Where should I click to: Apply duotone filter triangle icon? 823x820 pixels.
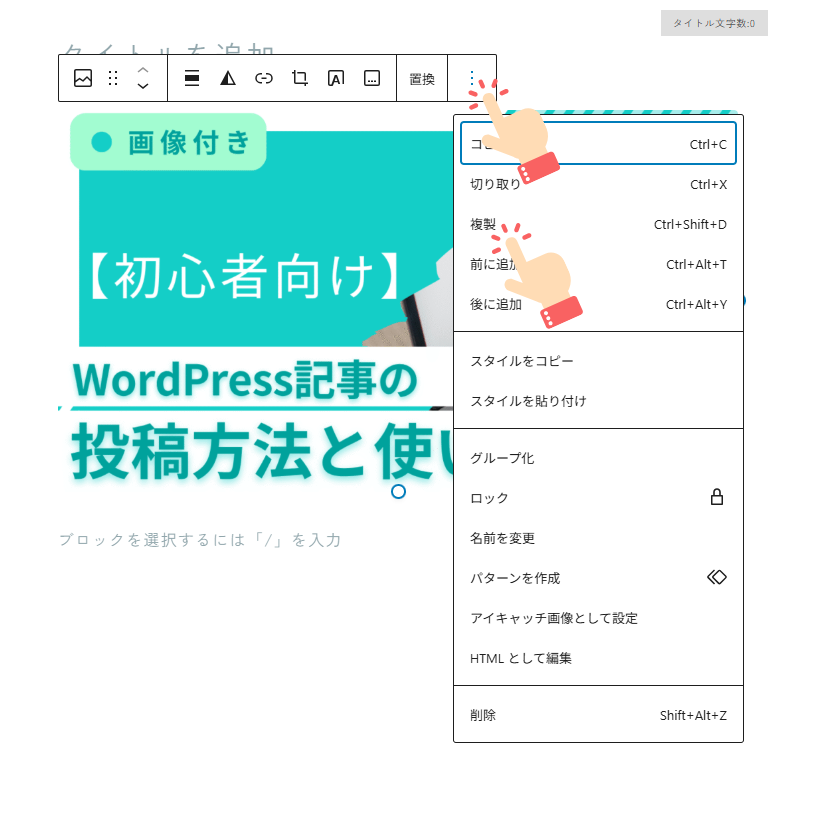[x=228, y=78]
